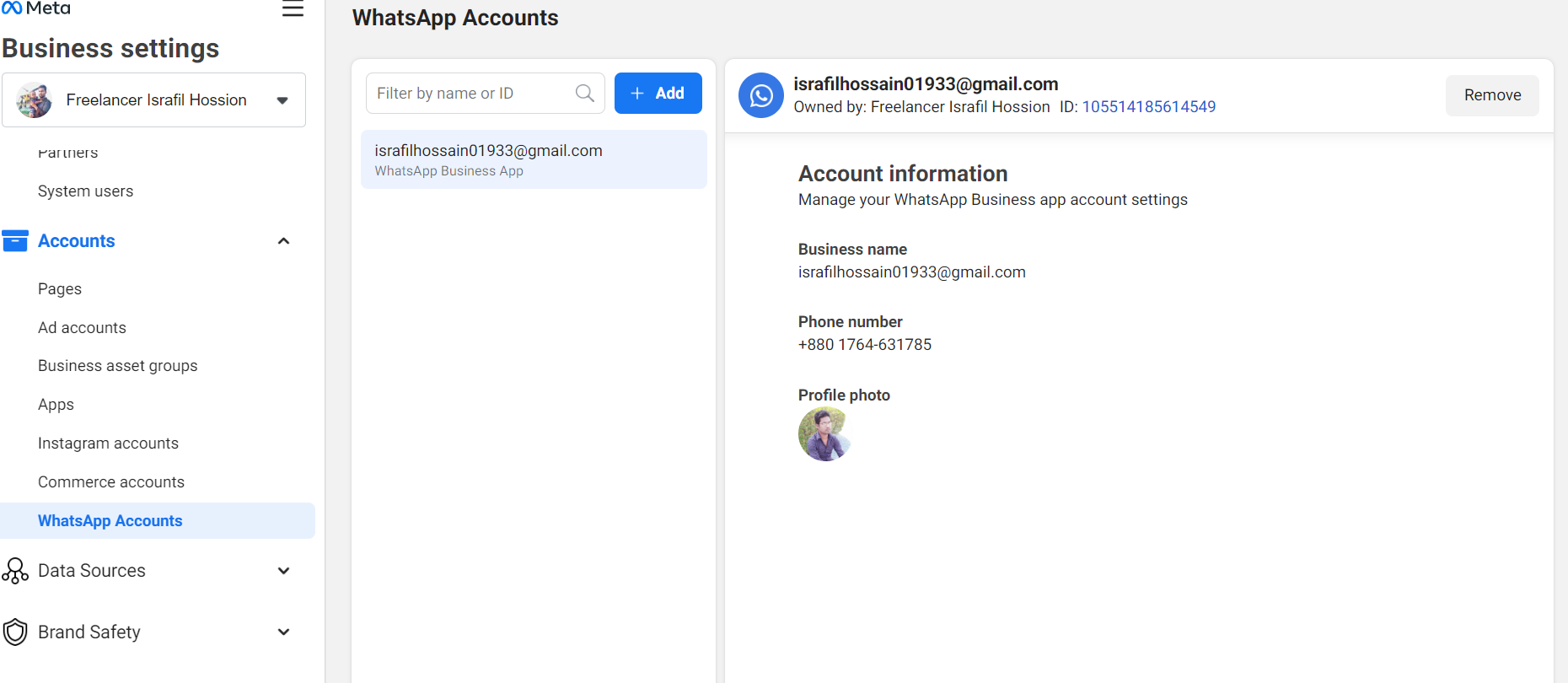Click phone number +880 1764-631785

point(865,345)
